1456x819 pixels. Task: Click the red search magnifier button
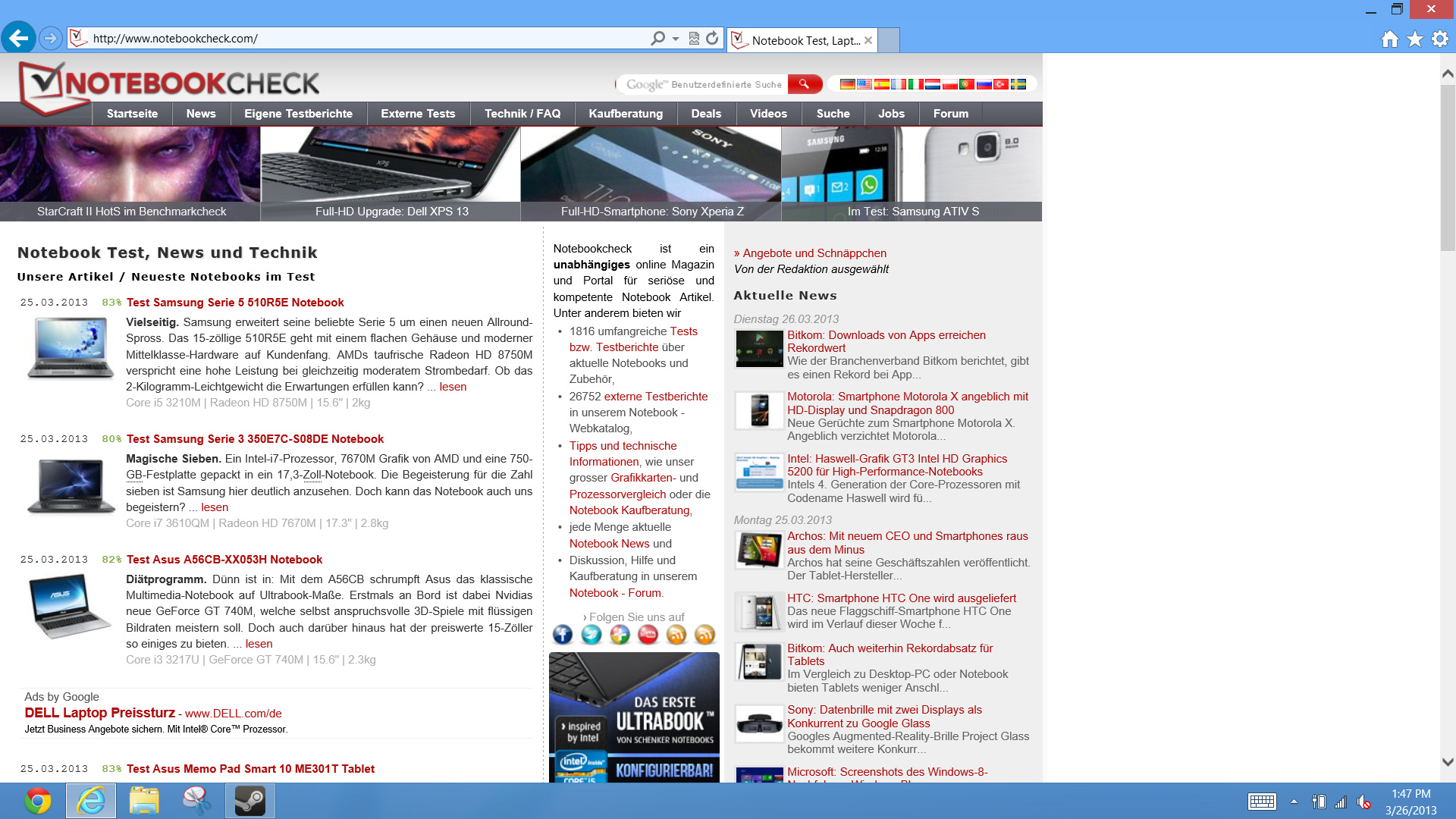804,84
